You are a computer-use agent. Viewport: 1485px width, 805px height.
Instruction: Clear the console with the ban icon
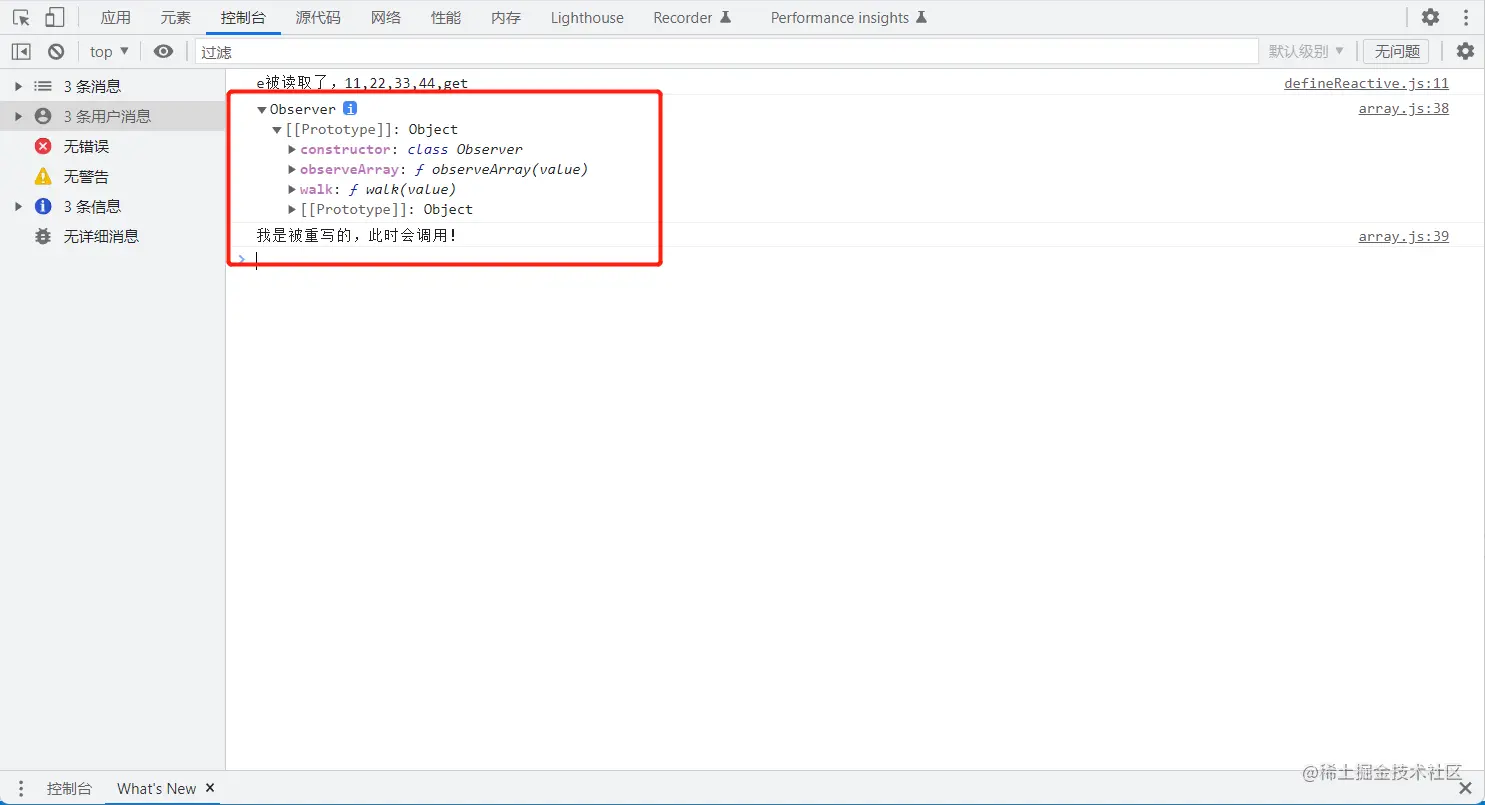[56, 51]
